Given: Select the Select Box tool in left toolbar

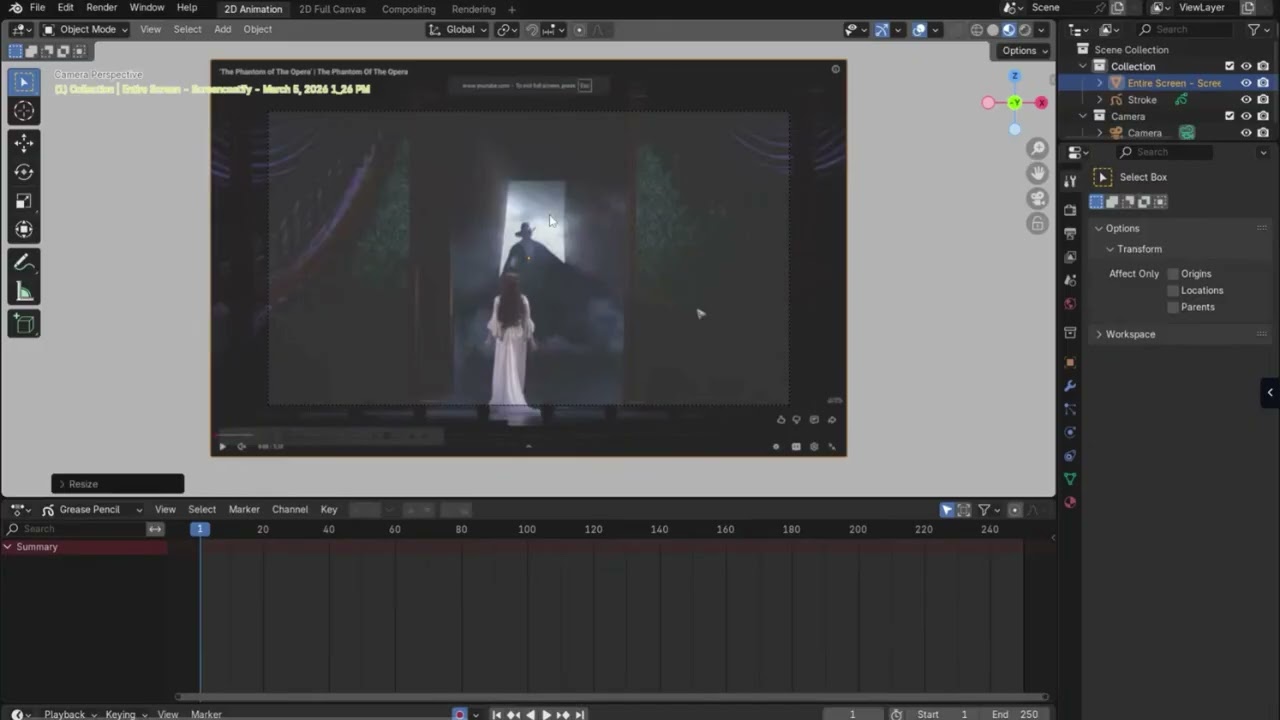Looking at the screenshot, I should (24, 82).
